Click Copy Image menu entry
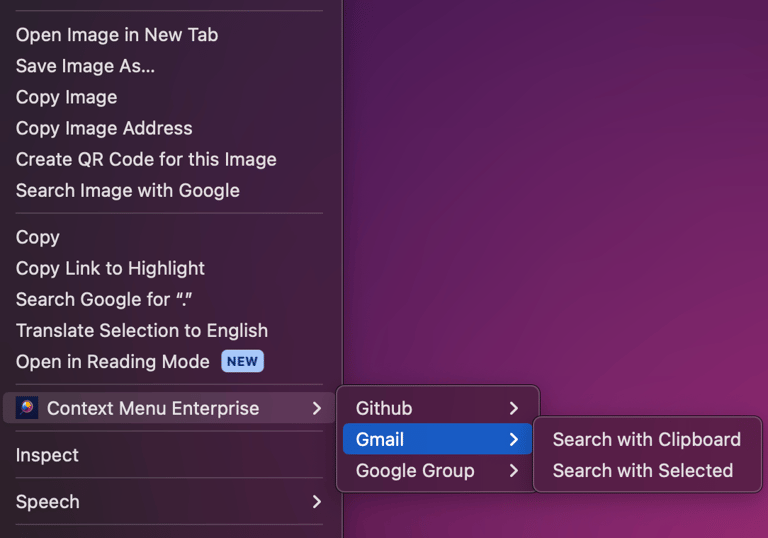768x538 pixels. (x=66, y=97)
